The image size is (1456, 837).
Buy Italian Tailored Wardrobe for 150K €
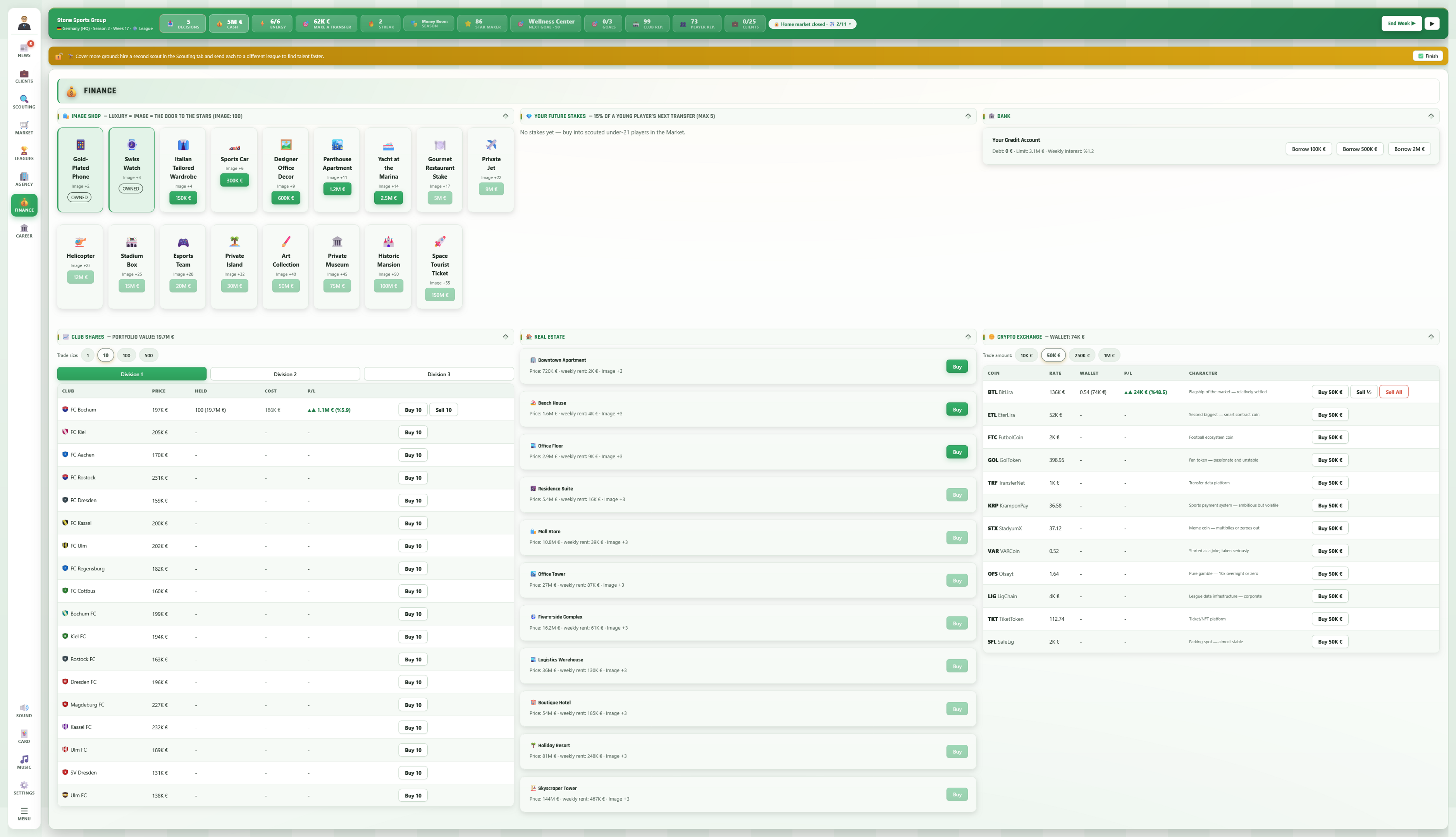coord(183,198)
